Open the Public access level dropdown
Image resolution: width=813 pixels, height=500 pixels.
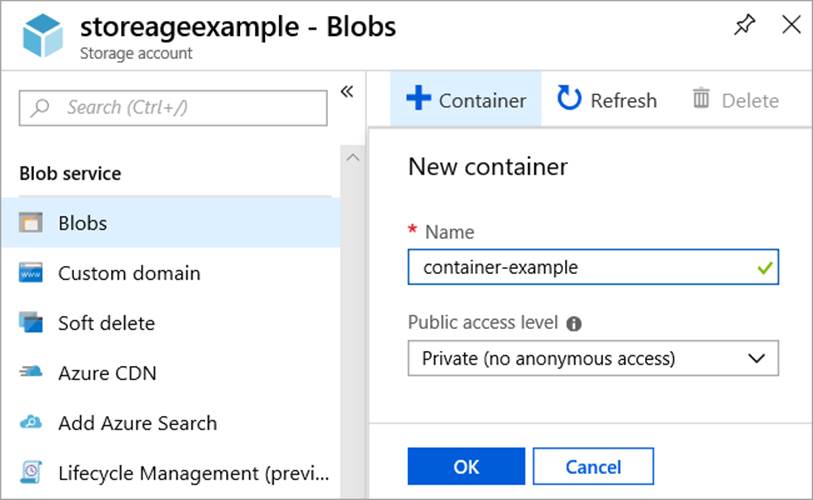[593, 358]
